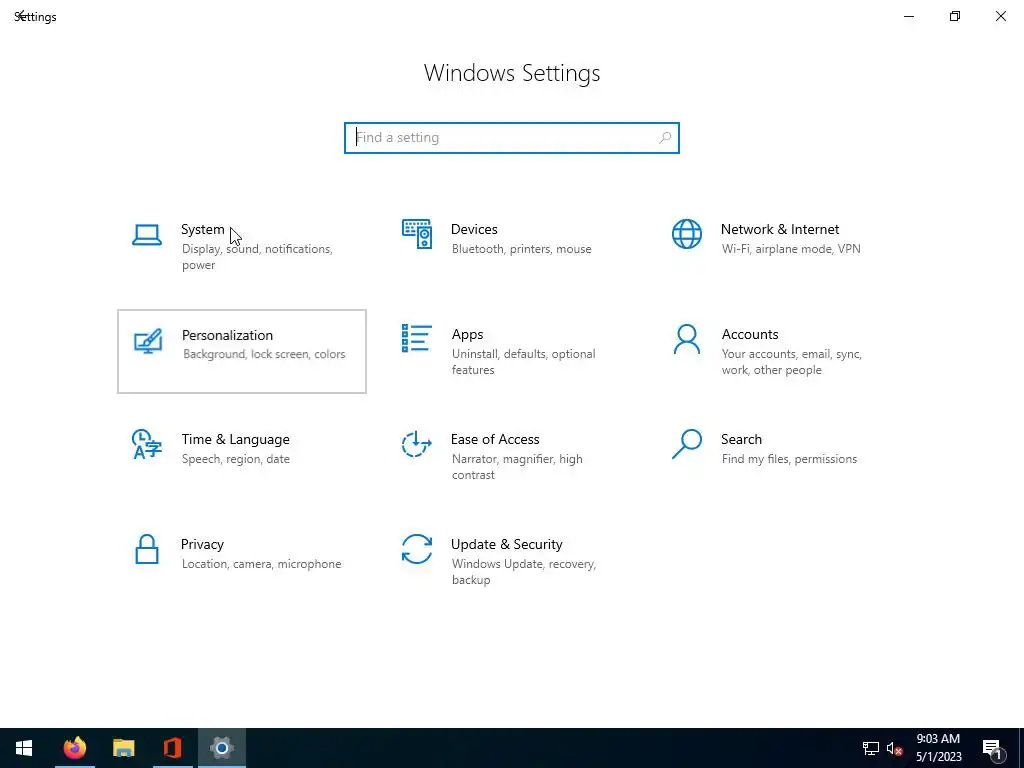
Task: Click the Accounts heading text
Action: coord(750,334)
